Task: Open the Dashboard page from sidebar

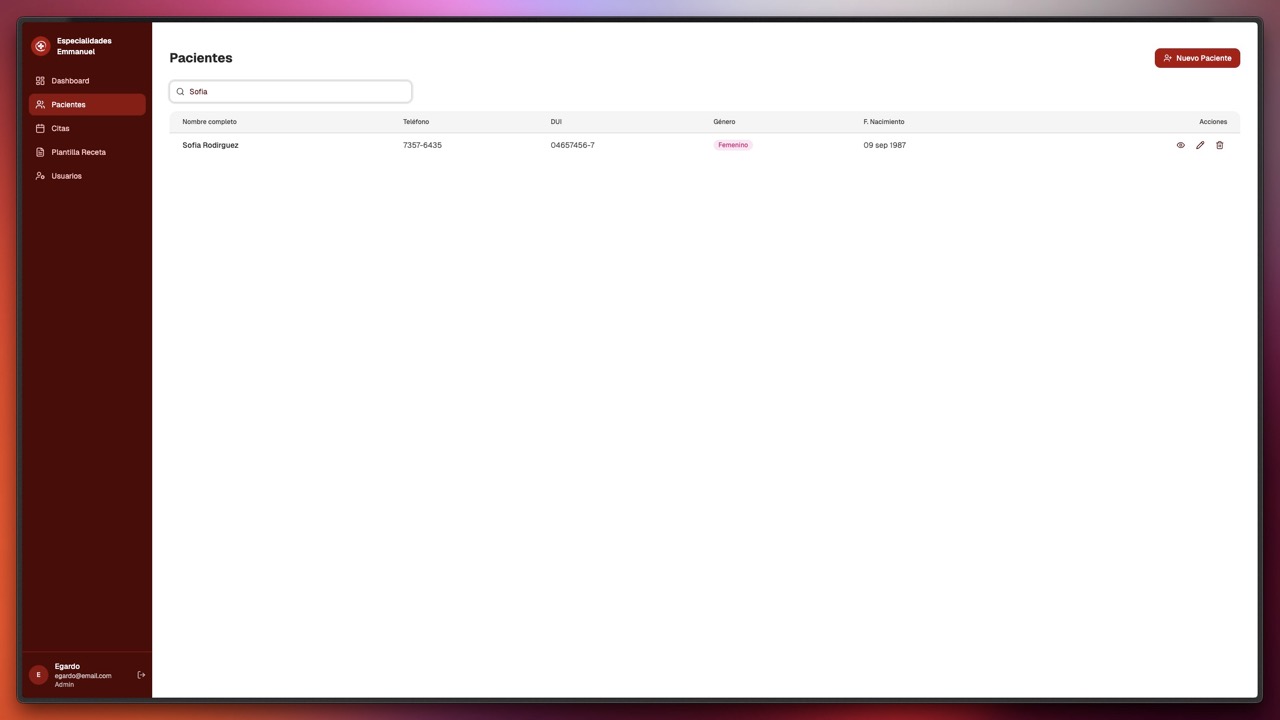Action: (70, 81)
